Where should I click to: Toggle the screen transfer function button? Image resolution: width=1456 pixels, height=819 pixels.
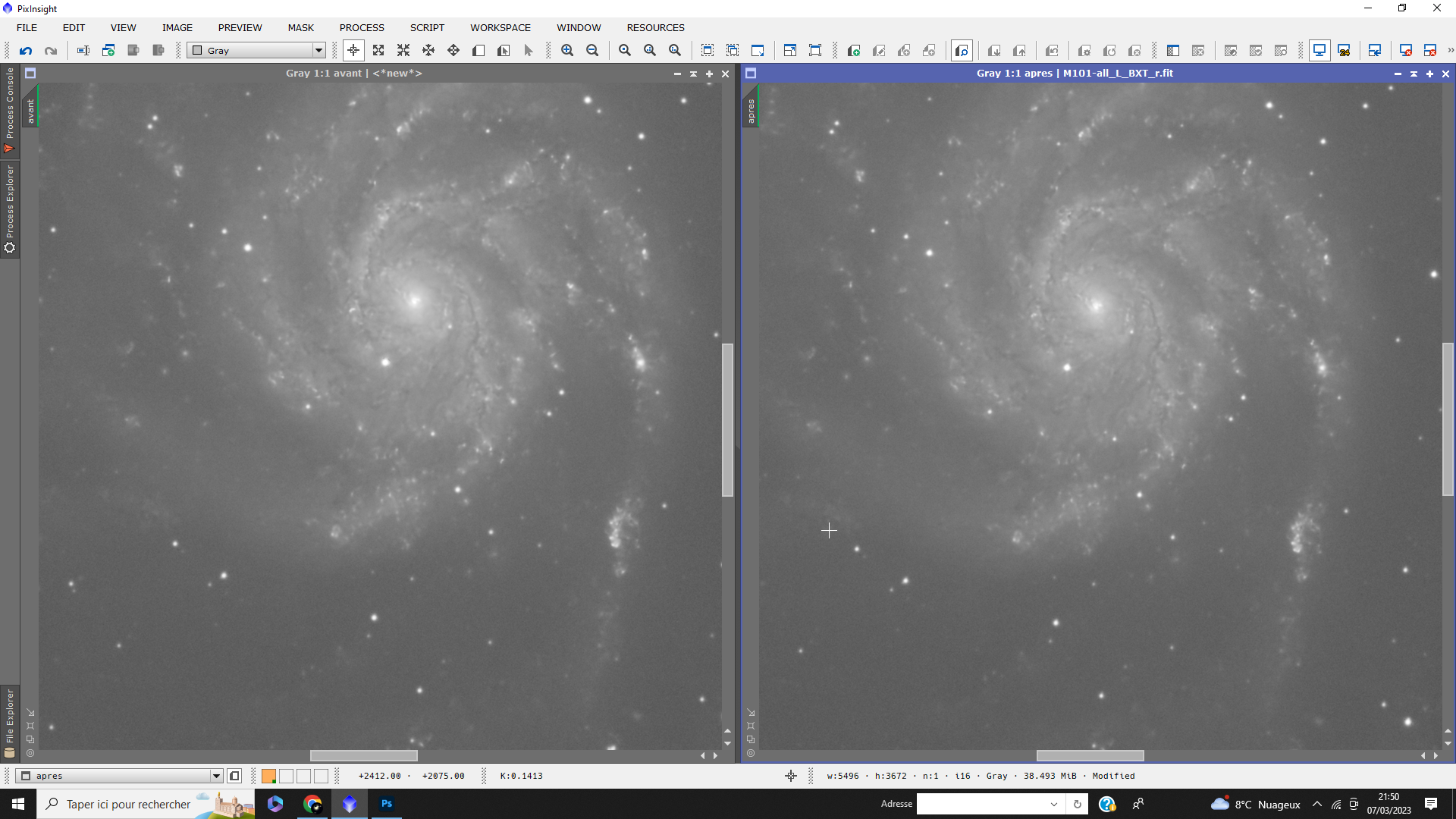pyautogui.click(x=1319, y=51)
